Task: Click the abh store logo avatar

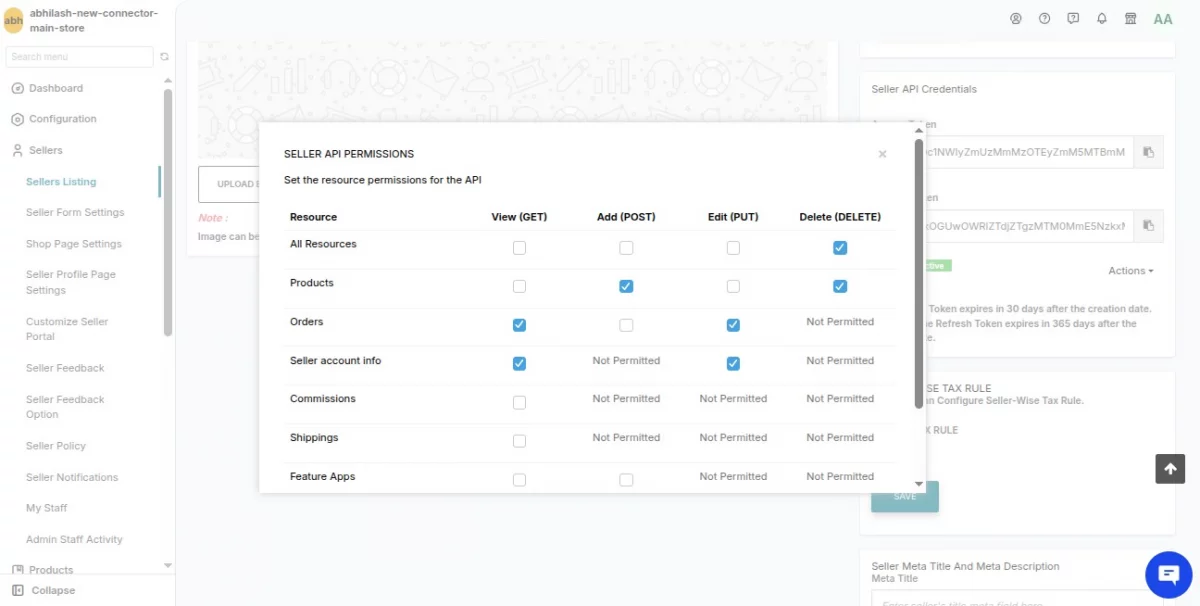Action: coord(14,20)
